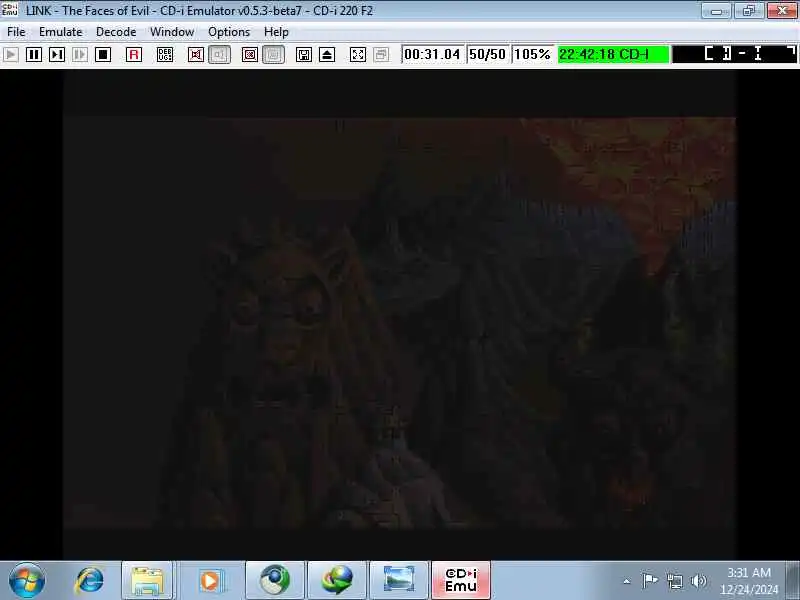
Task: Open Internet Download Manager taskbar icon
Action: point(337,581)
